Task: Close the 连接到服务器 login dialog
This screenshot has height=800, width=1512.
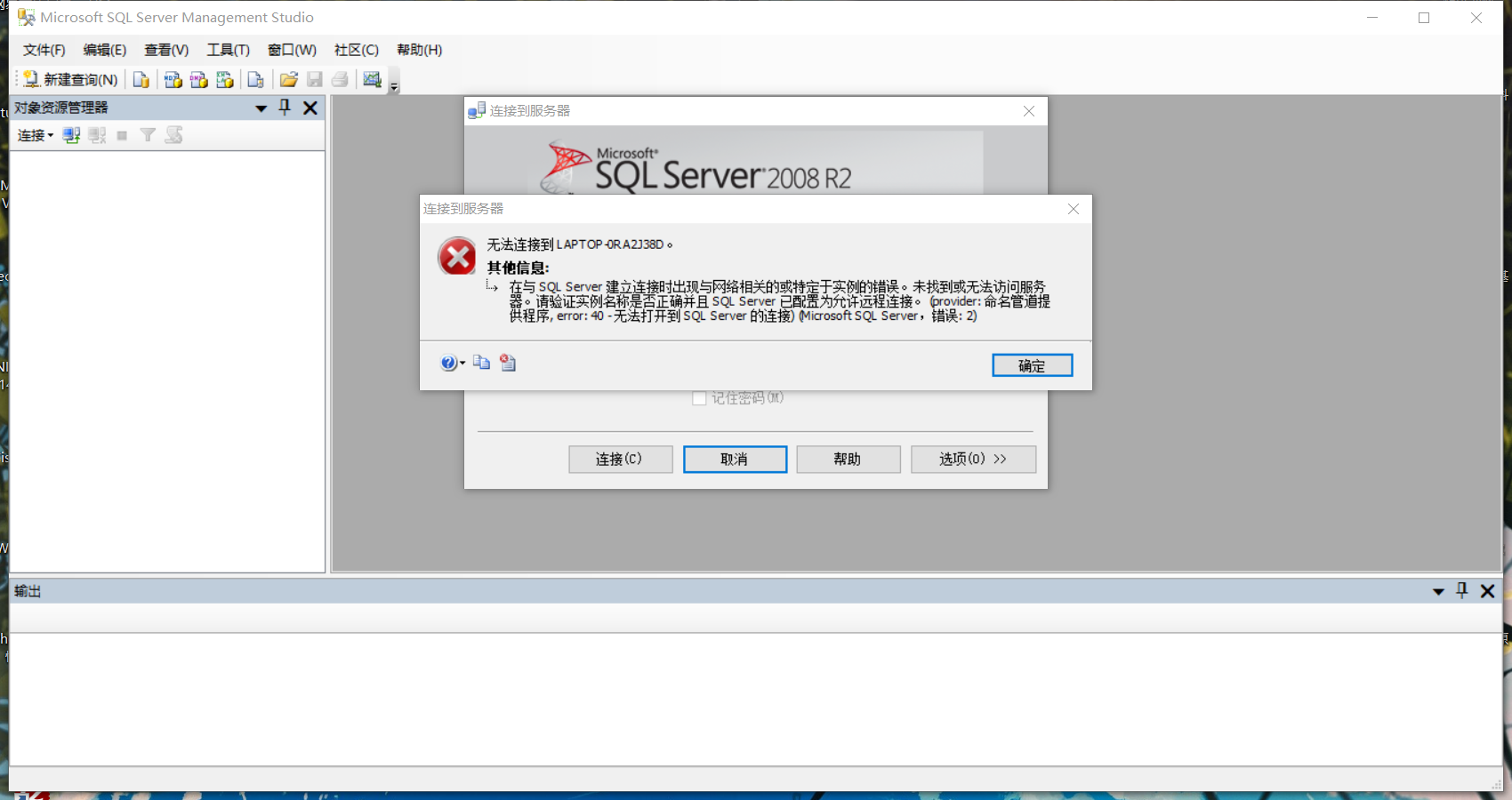Action: 1029,111
